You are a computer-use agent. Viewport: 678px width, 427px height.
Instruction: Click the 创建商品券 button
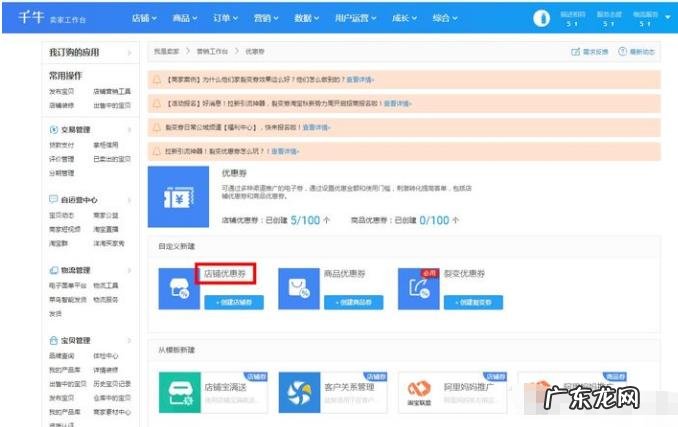point(354,302)
